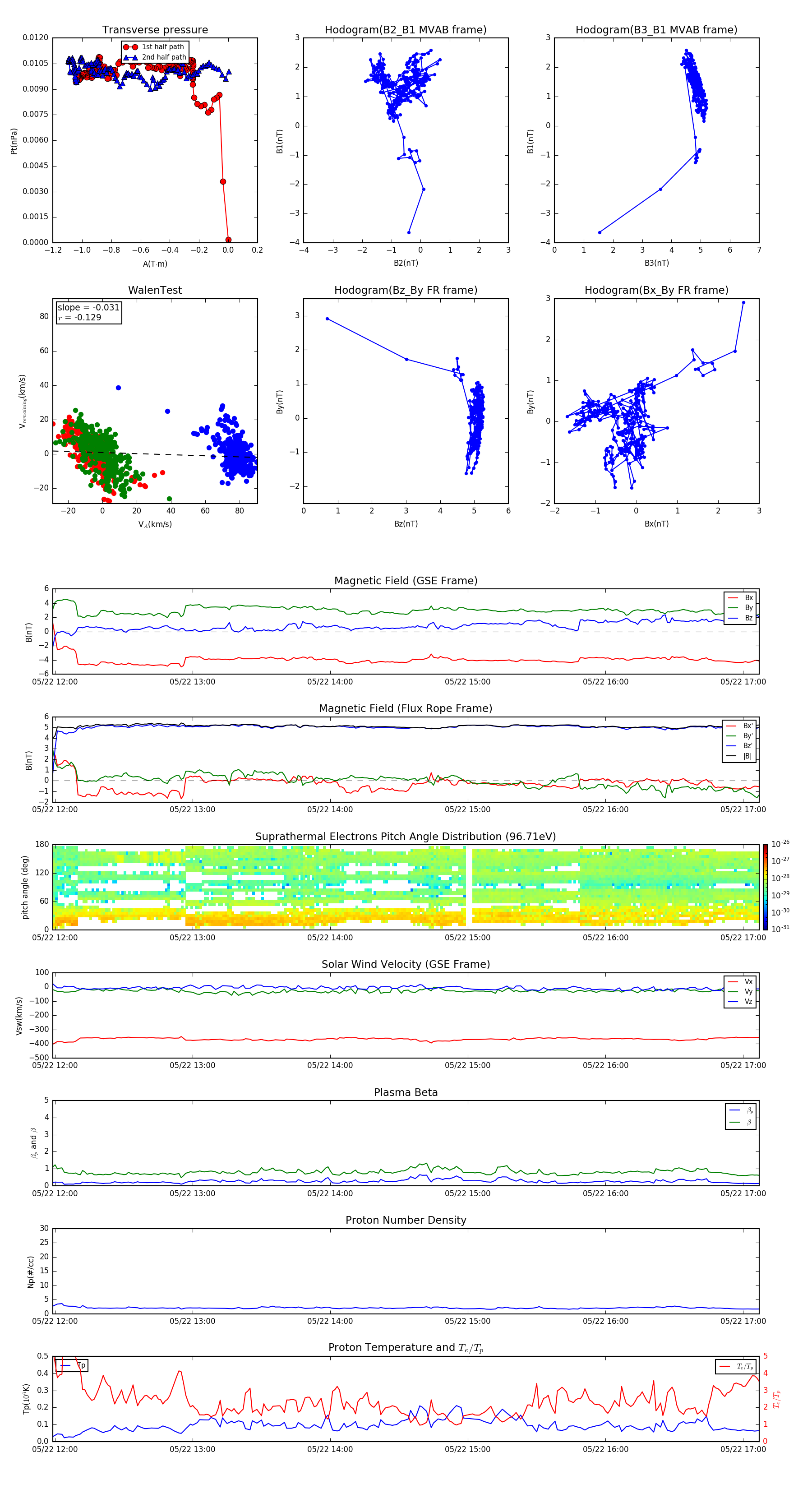Select the βp entry in Plasma Beta legend
Screen dimensions: 812x1489
[741, 1110]
